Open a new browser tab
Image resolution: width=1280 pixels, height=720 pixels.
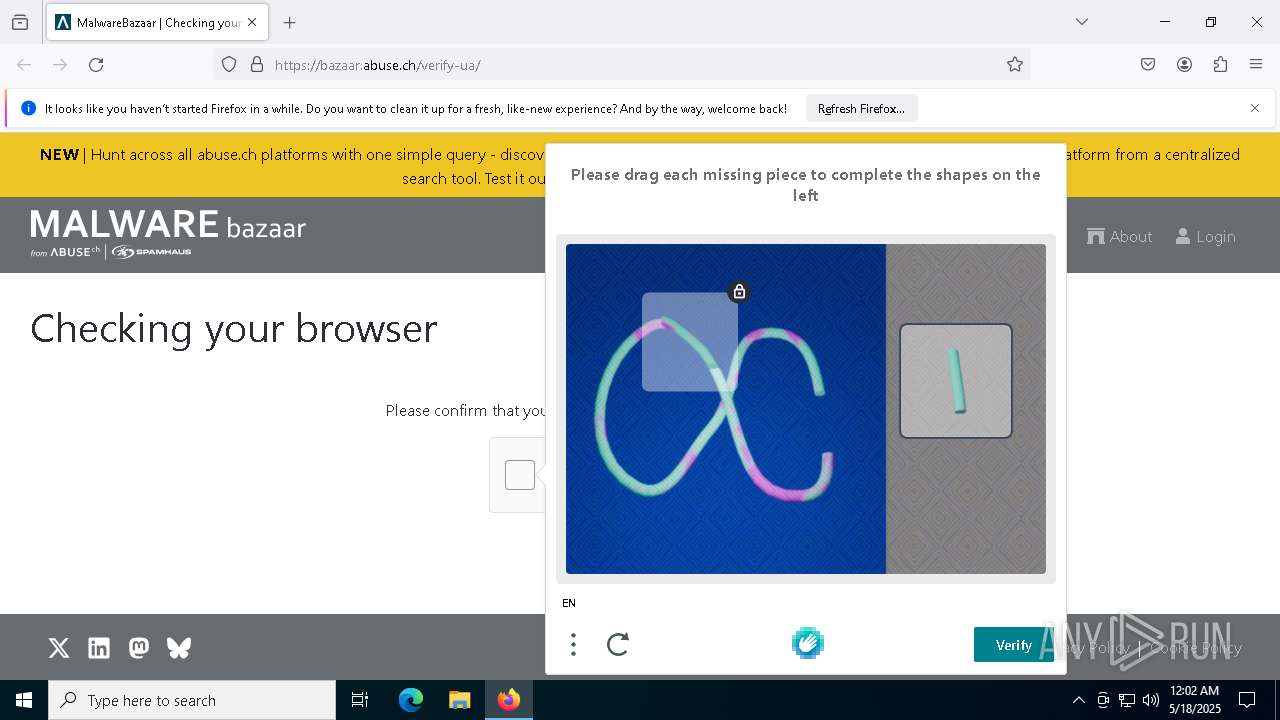(x=290, y=22)
